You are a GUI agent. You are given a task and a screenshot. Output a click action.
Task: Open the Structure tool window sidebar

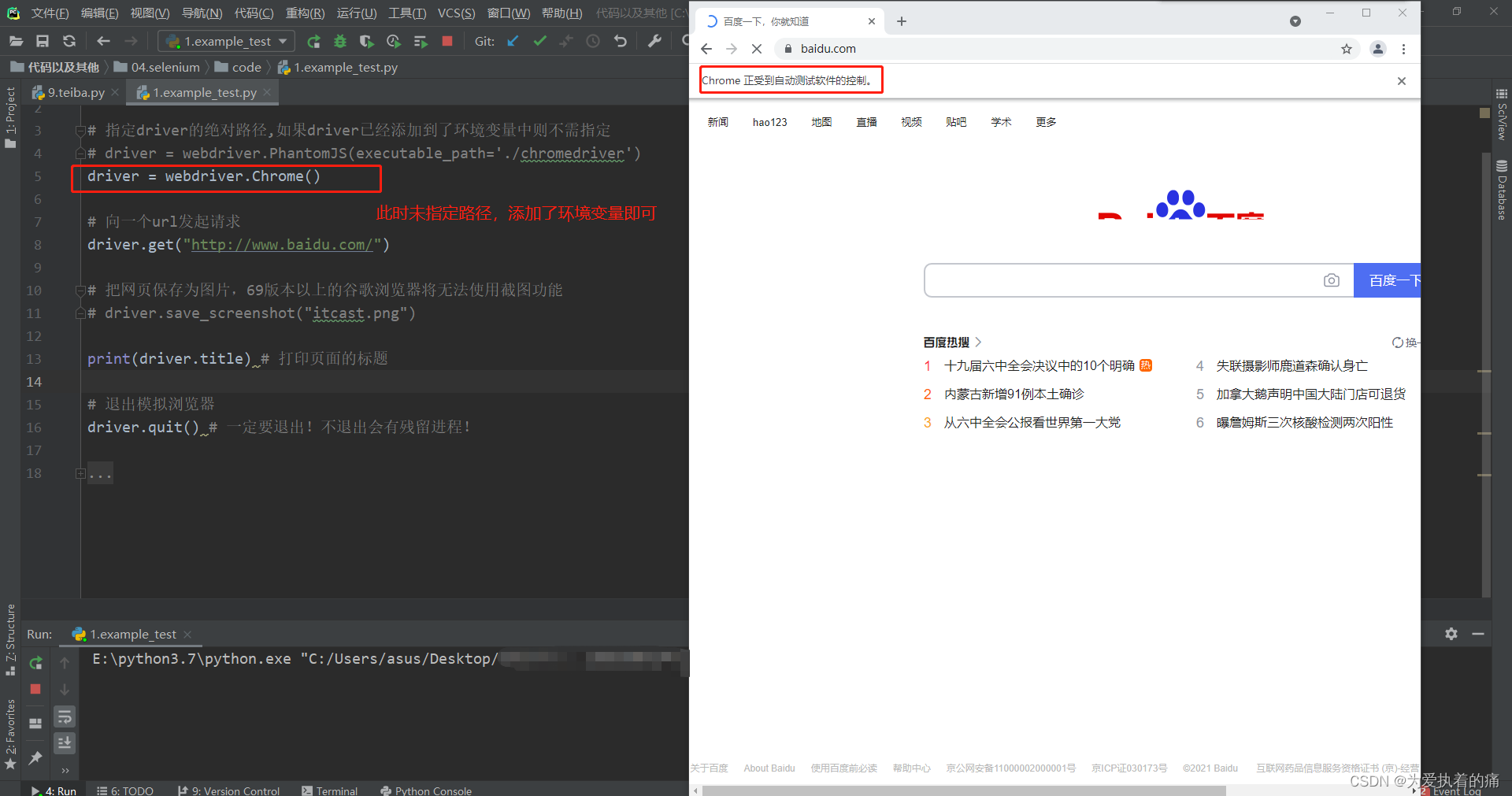10,639
